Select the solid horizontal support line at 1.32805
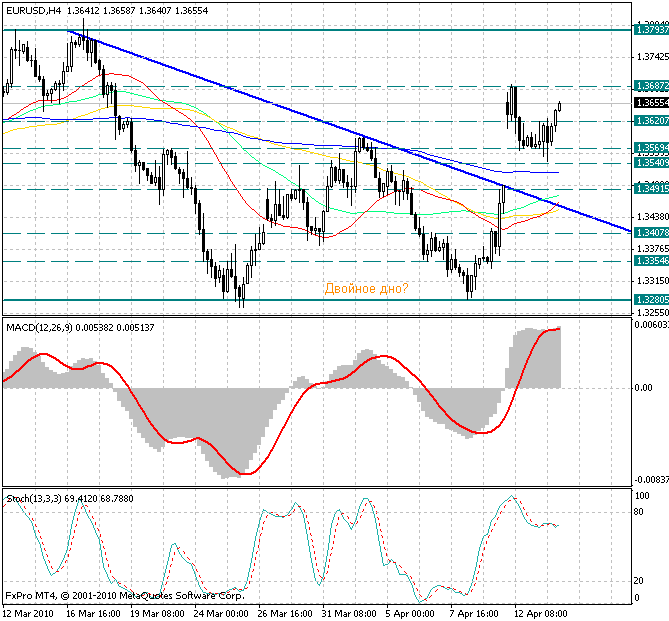Viewport: 669px width, 621px height. [317, 300]
